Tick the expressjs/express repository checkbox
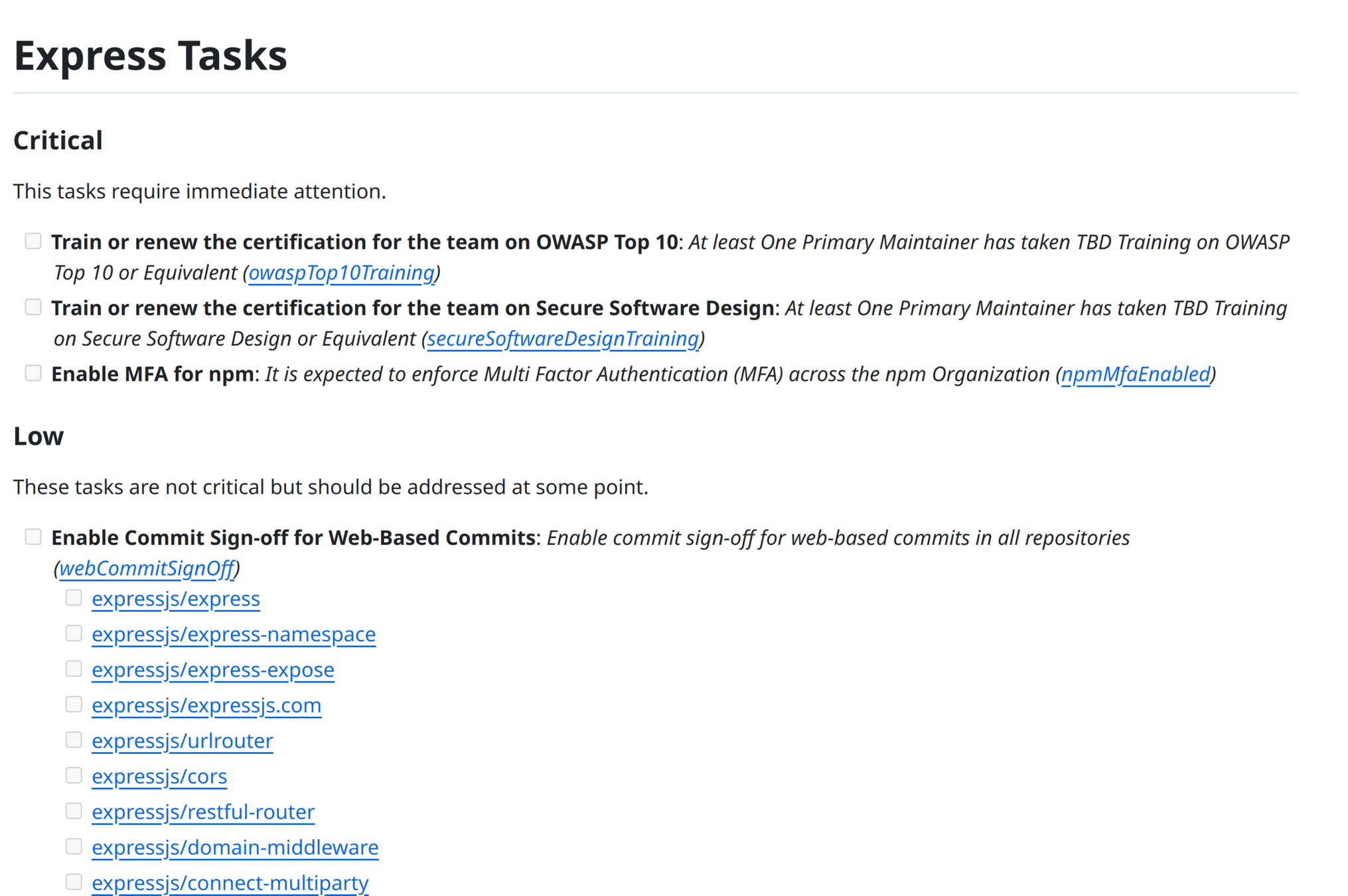This screenshot has height=896, width=1348. pyautogui.click(x=74, y=598)
